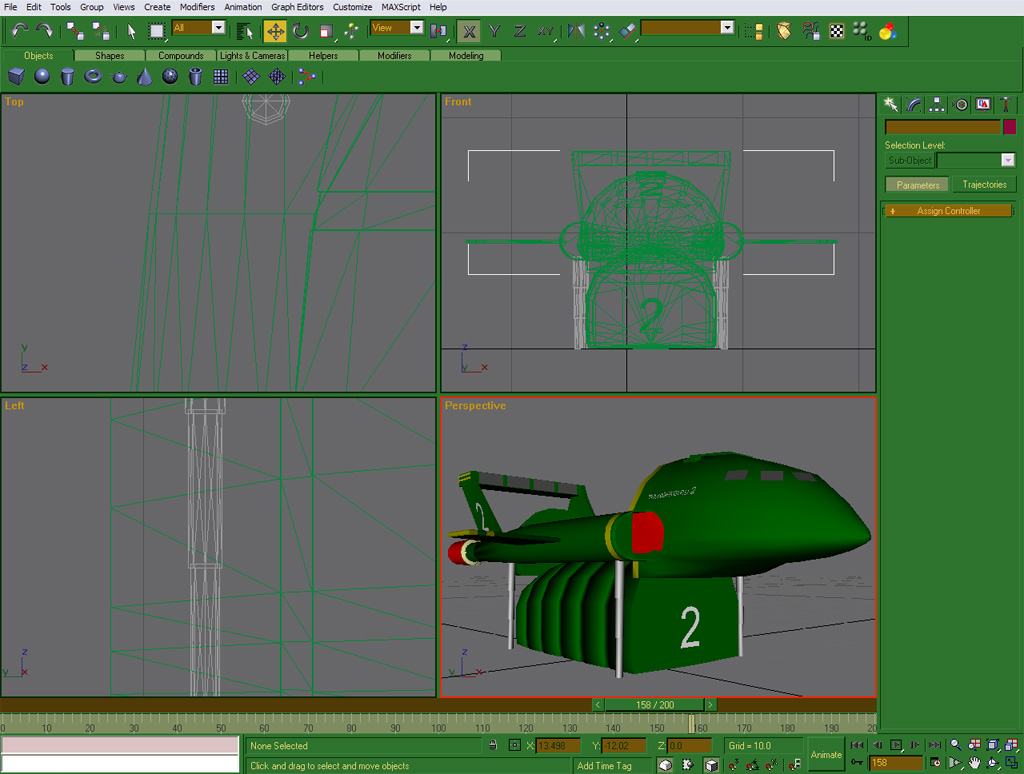Click the 158 / 200 time slider
Image resolution: width=1024 pixels, height=774 pixels.
655,705
